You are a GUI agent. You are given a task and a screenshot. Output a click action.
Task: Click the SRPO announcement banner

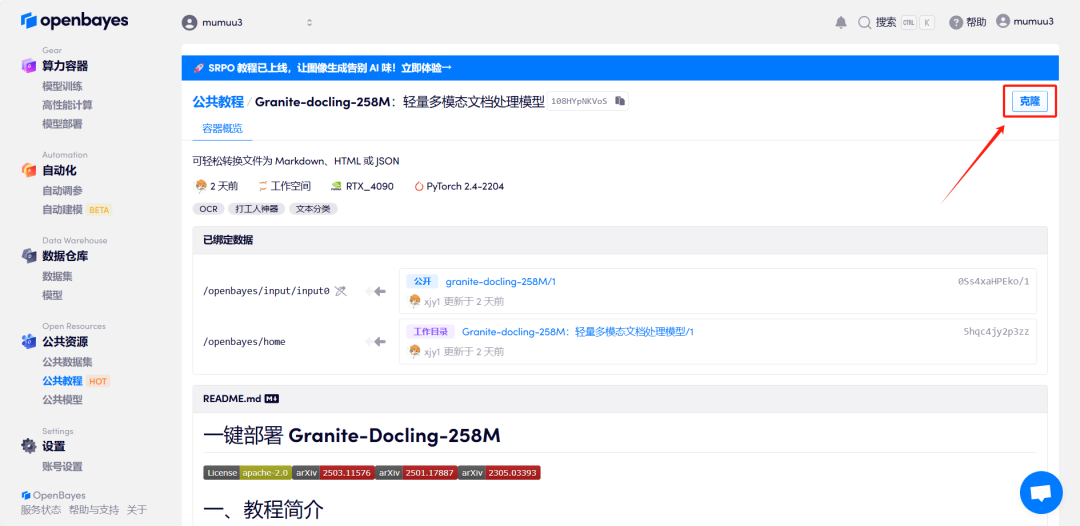[x=620, y=68]
